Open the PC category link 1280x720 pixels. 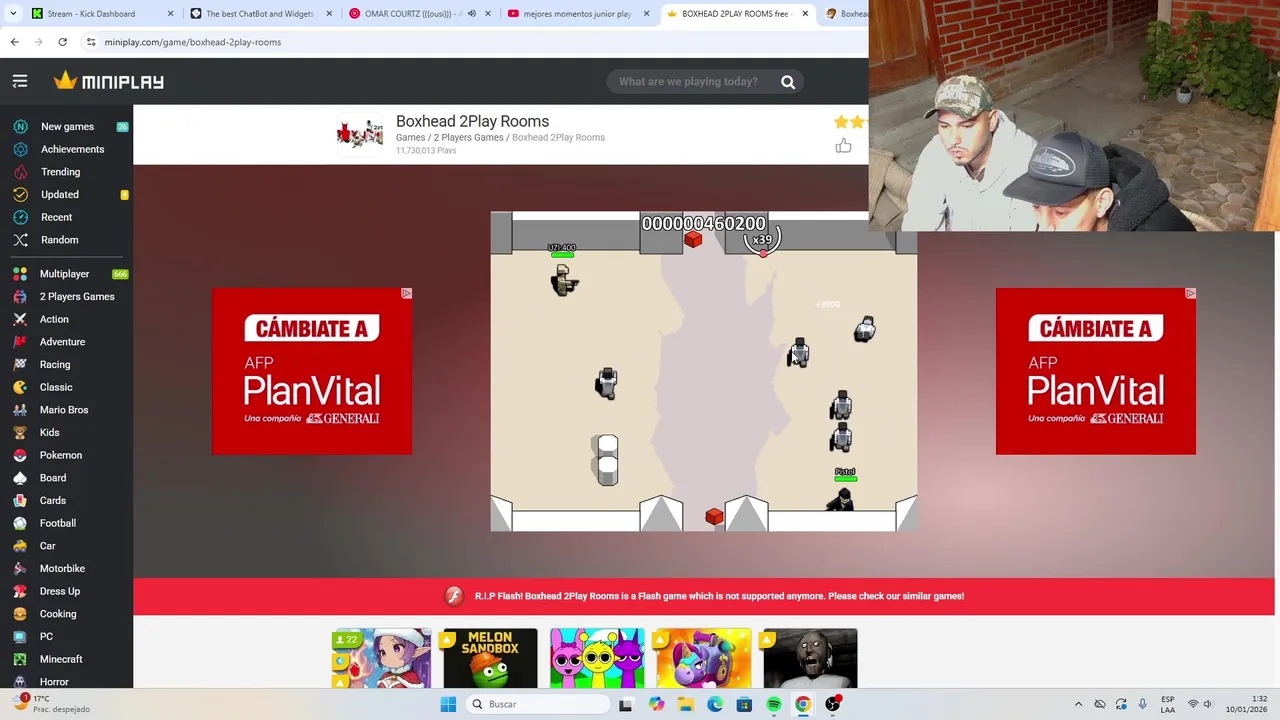(46, 637)
